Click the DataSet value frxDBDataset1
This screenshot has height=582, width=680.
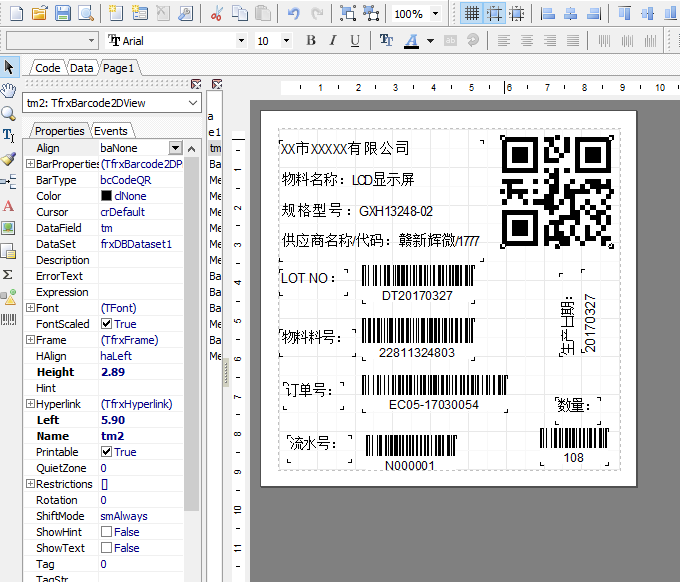136,244
